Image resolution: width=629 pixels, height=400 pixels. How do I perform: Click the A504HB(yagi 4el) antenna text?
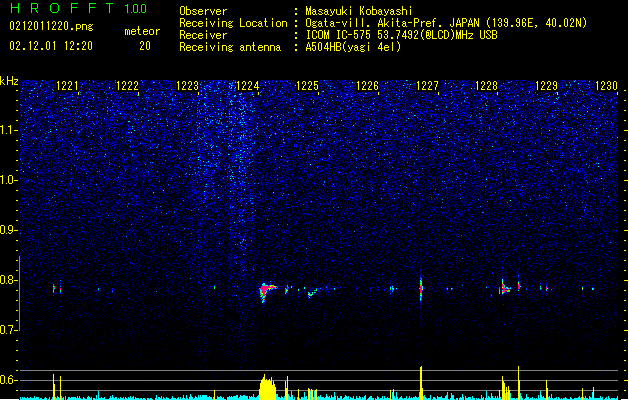[x=353, y=47]
